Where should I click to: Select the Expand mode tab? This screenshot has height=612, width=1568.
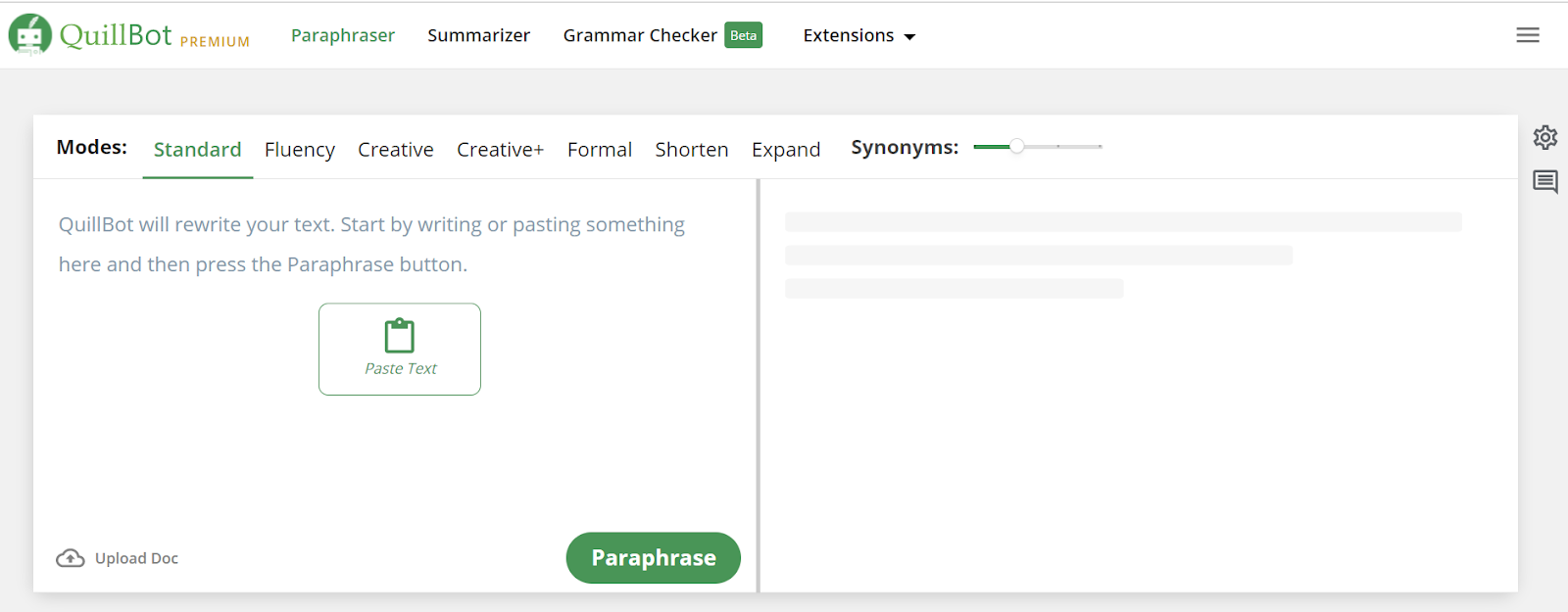click(x=786, y=150)
